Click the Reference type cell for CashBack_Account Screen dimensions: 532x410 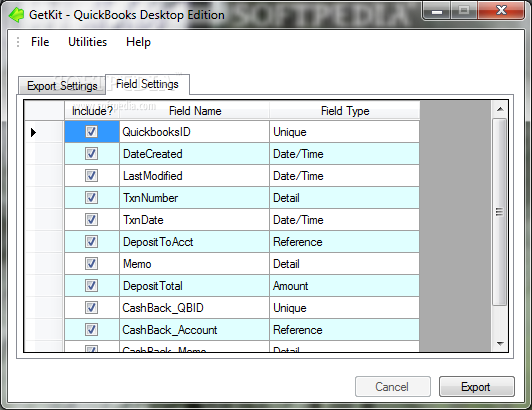pyautogui.click(x=344, y=330)
